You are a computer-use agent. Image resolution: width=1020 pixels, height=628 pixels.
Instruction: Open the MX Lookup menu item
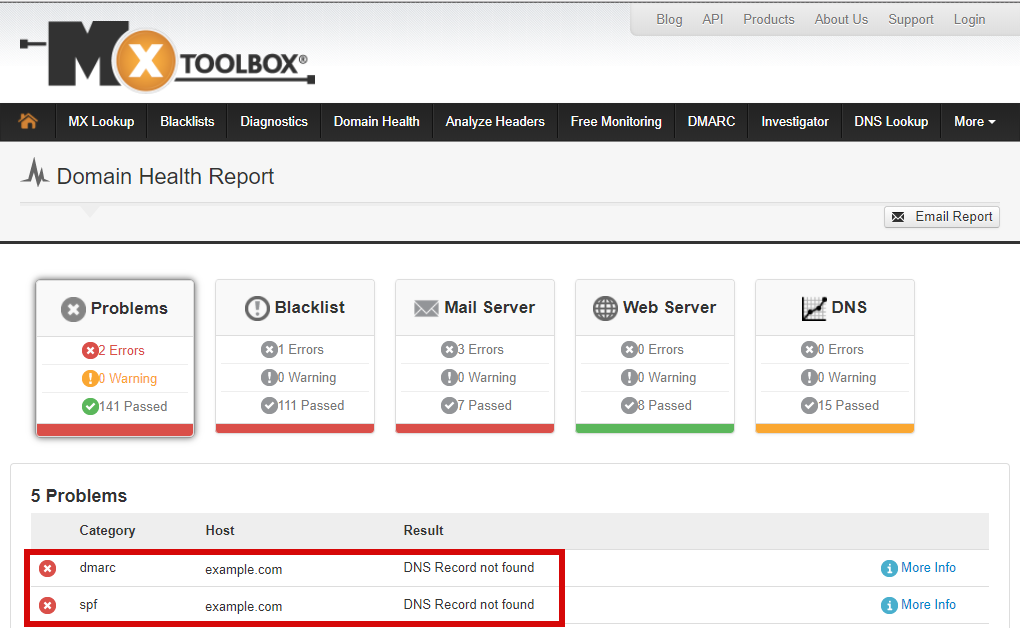click(101, 121)
